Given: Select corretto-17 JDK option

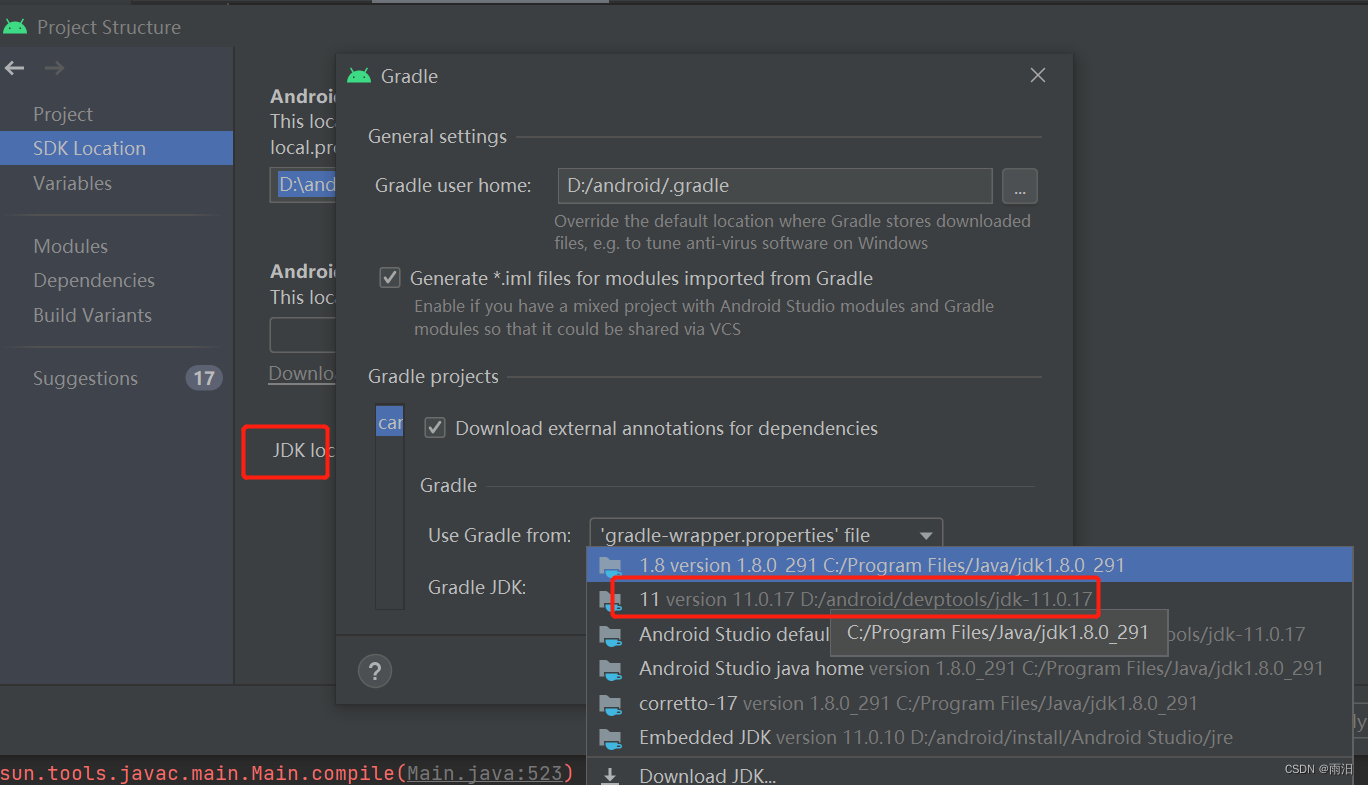Looking at the screenshot, I should (x=969, y=704).
